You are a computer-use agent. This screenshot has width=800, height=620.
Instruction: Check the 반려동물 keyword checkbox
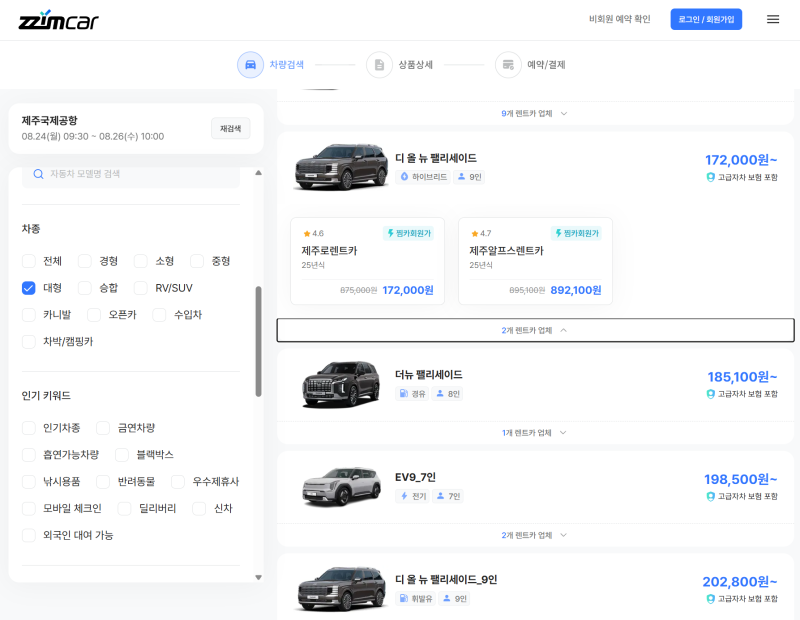(103, 481)
